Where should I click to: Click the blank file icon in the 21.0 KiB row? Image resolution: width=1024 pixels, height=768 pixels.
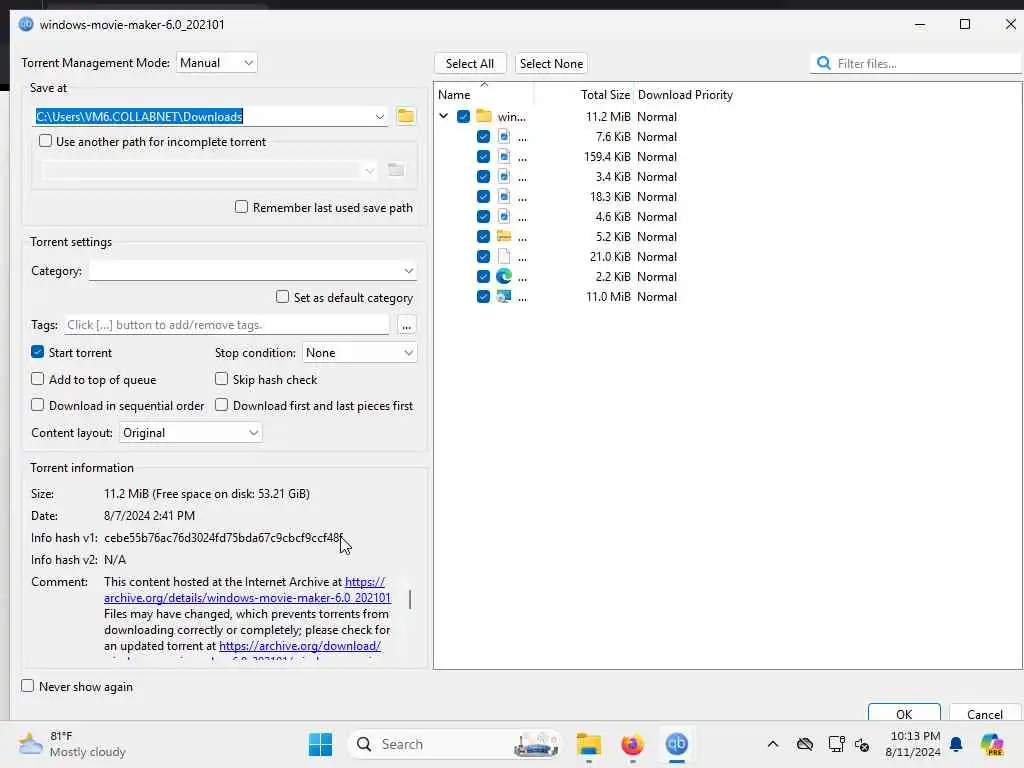(x=504, y=256)
